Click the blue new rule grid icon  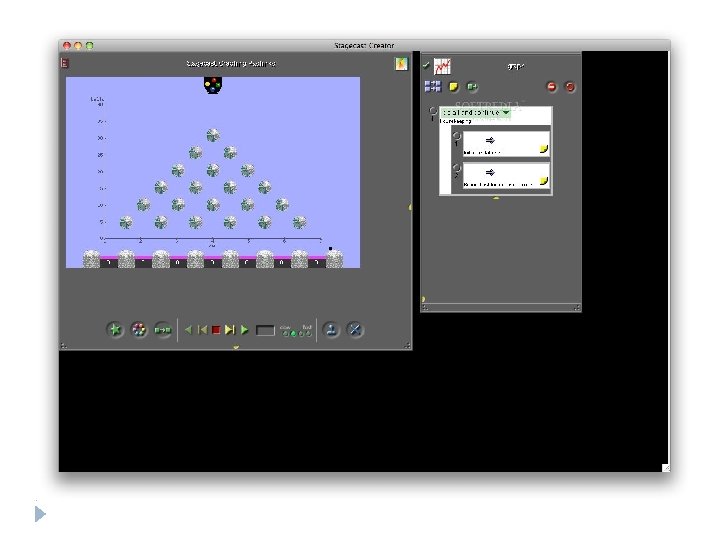(432, 86)
